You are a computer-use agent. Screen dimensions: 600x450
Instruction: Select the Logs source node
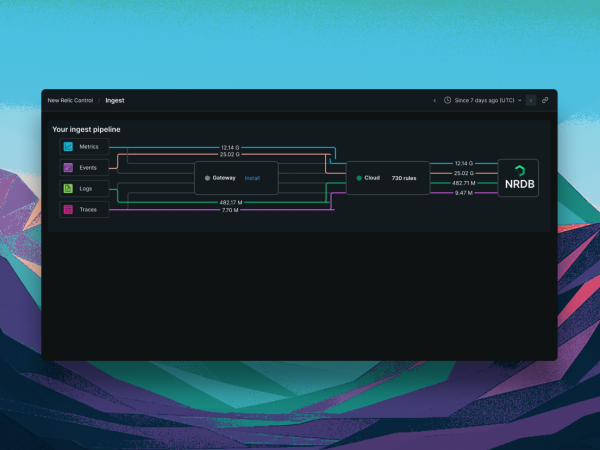[84, 189]
